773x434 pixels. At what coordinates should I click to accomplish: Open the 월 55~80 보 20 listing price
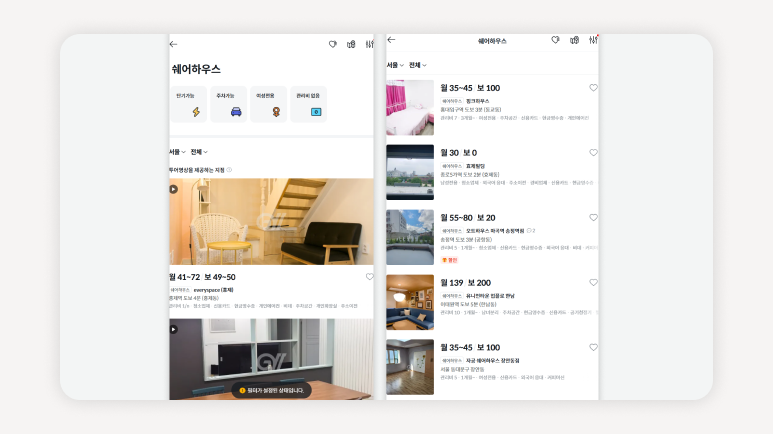tap(468, 218)
